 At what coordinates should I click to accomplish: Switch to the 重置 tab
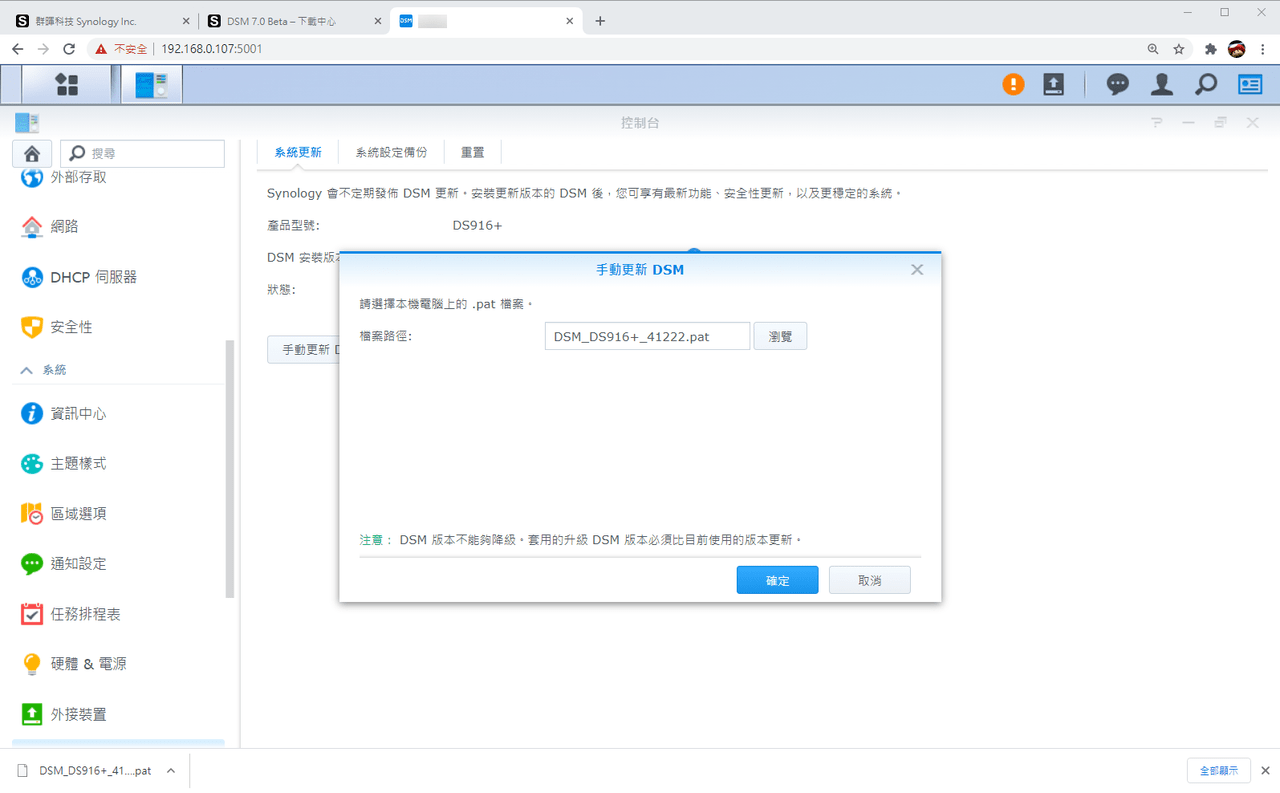(473, 152)
